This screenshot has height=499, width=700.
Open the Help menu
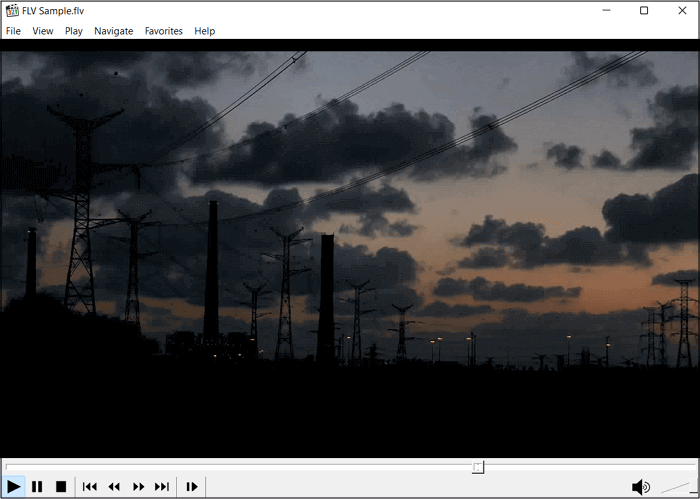pos(205,31)
